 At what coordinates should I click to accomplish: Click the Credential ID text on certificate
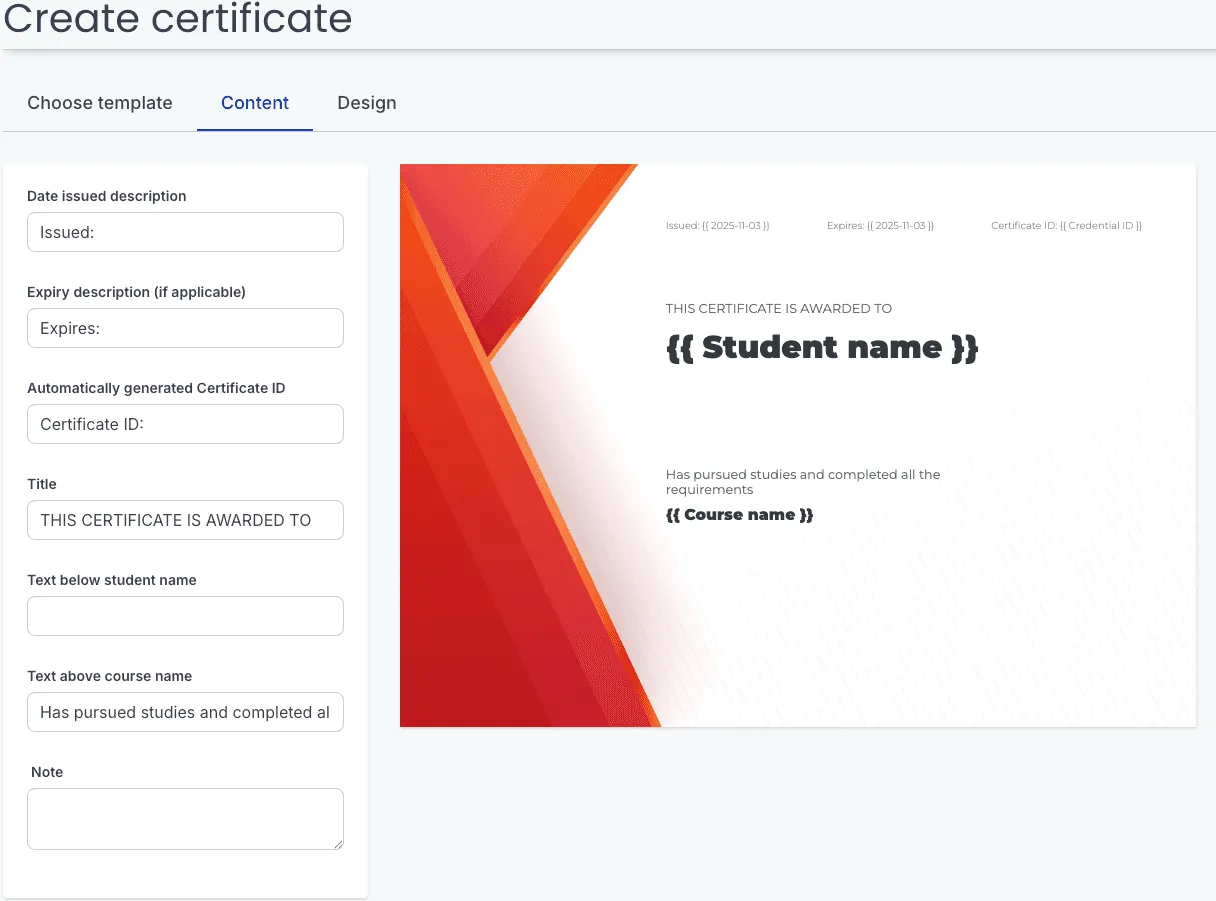[1066, 226]
